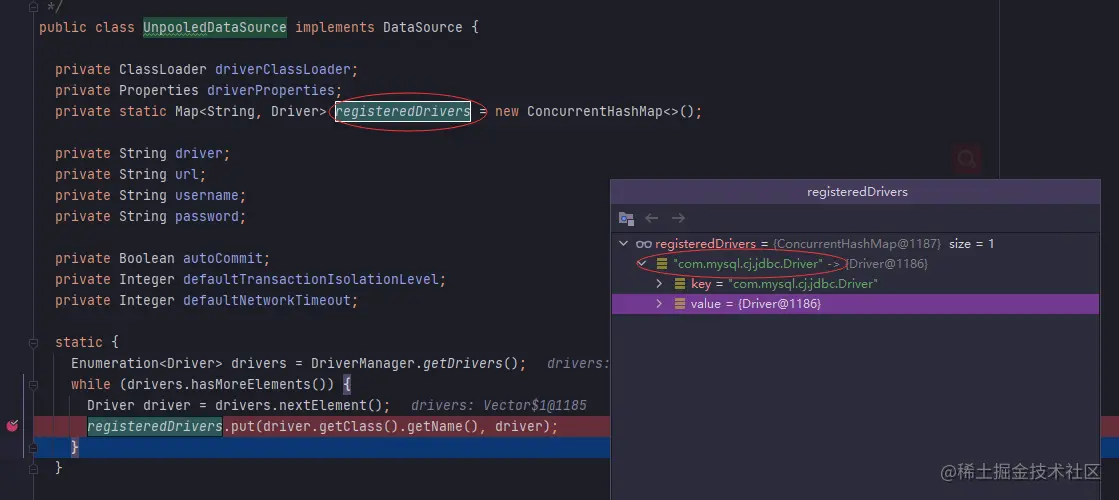
Task: Click the breakpoint marker beside registeredDrivers.put line
Action: click(x=12, y=426)
